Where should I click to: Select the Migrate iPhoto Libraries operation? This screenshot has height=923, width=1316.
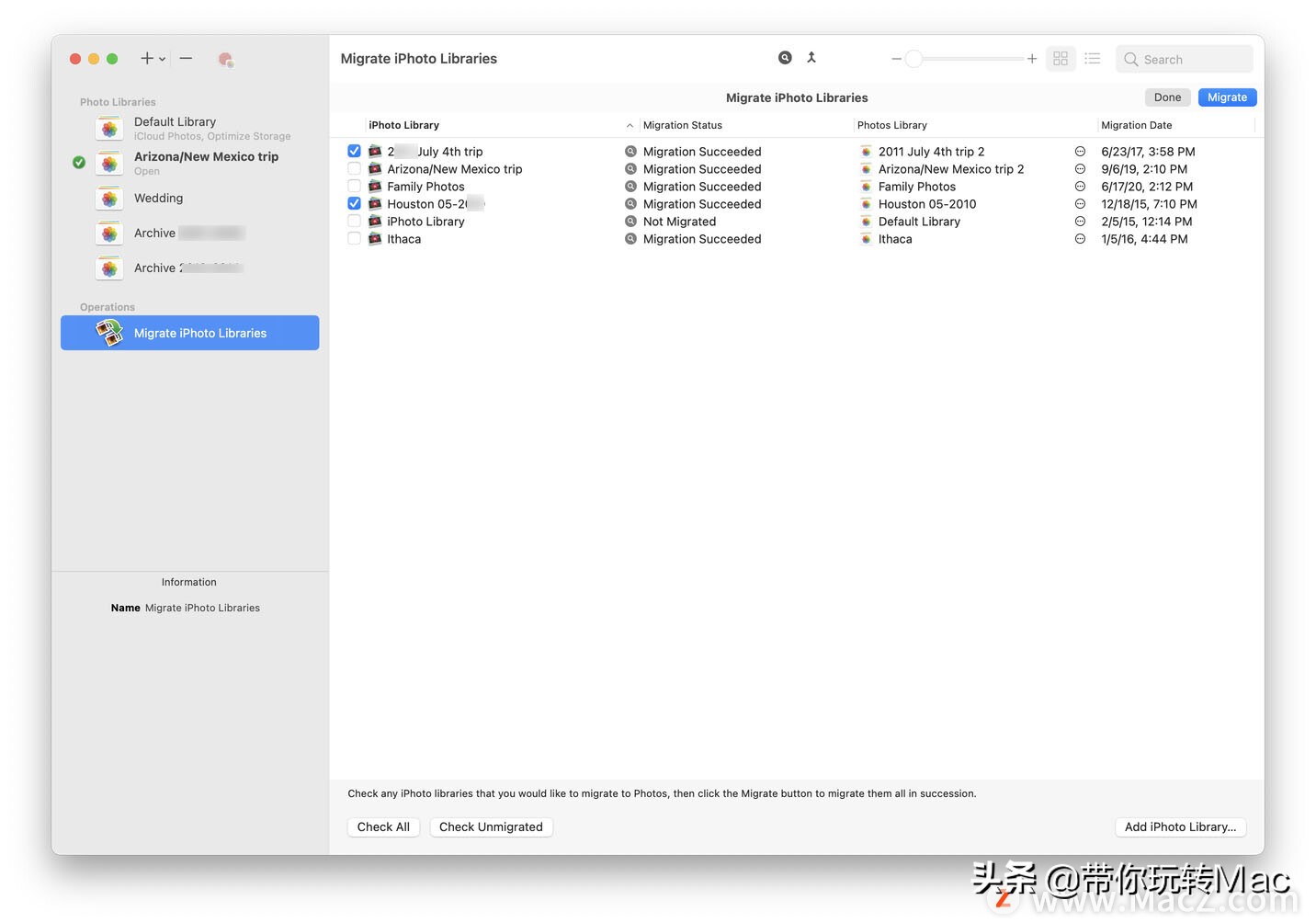190,333
